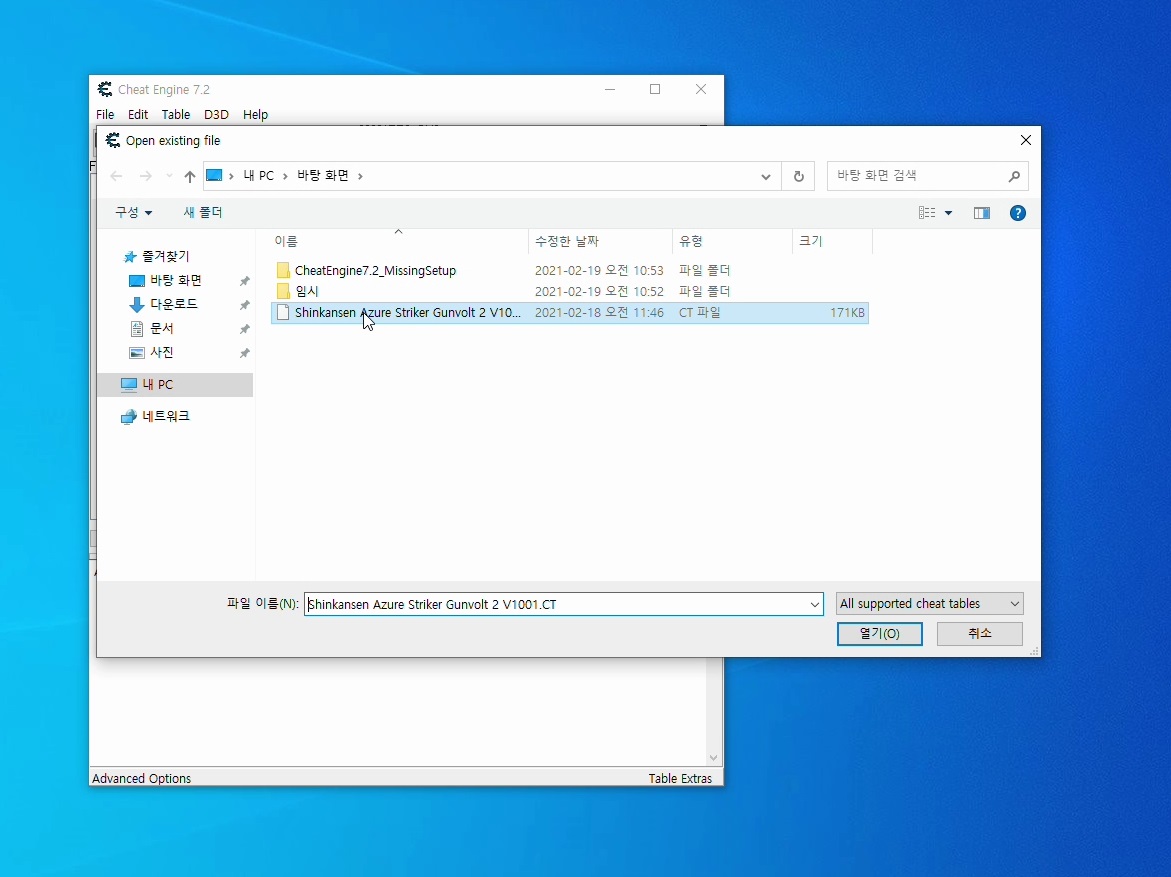Open the D3D menu in Cheat Engine
Viewport: 1171px width, 877px height.
(x=216, y=114)
